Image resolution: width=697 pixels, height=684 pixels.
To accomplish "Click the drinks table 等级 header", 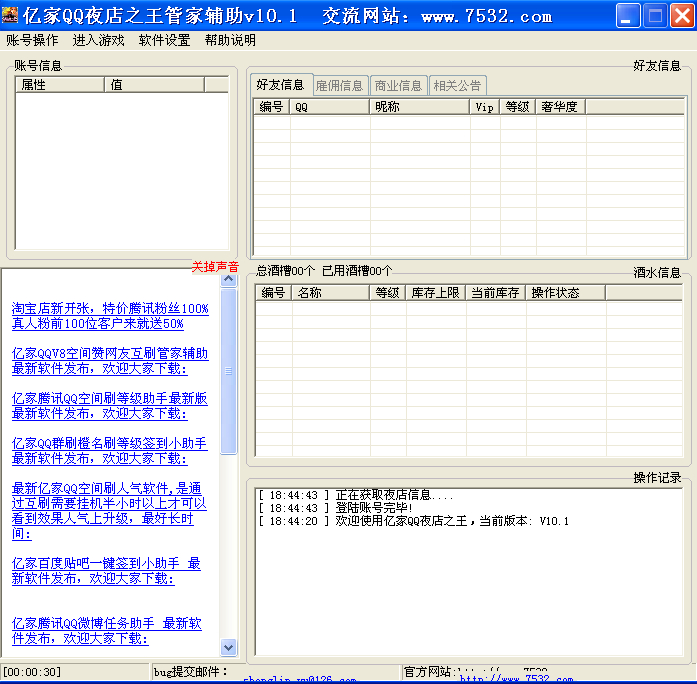I will (x=388, y=292).
